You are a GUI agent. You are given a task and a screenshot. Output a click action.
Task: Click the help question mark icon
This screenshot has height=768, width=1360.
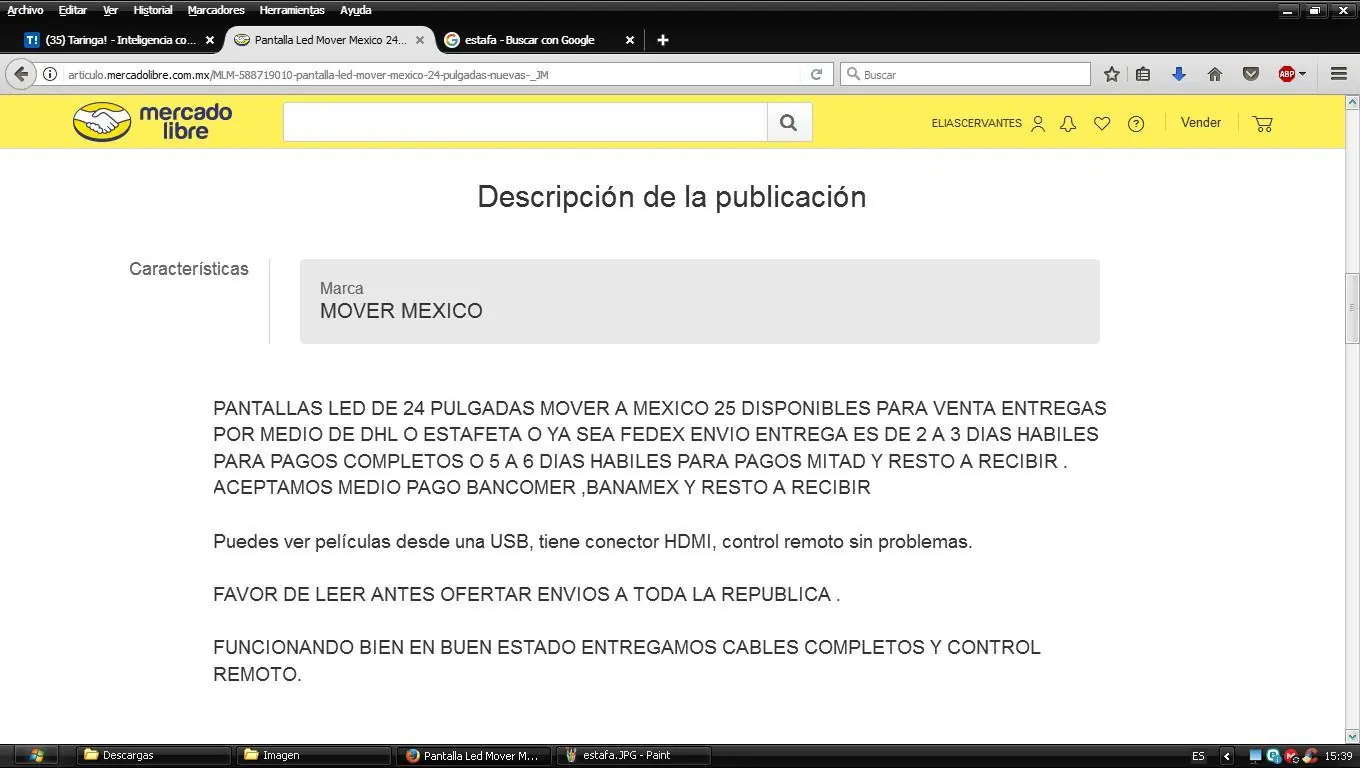coord(1136,123)
